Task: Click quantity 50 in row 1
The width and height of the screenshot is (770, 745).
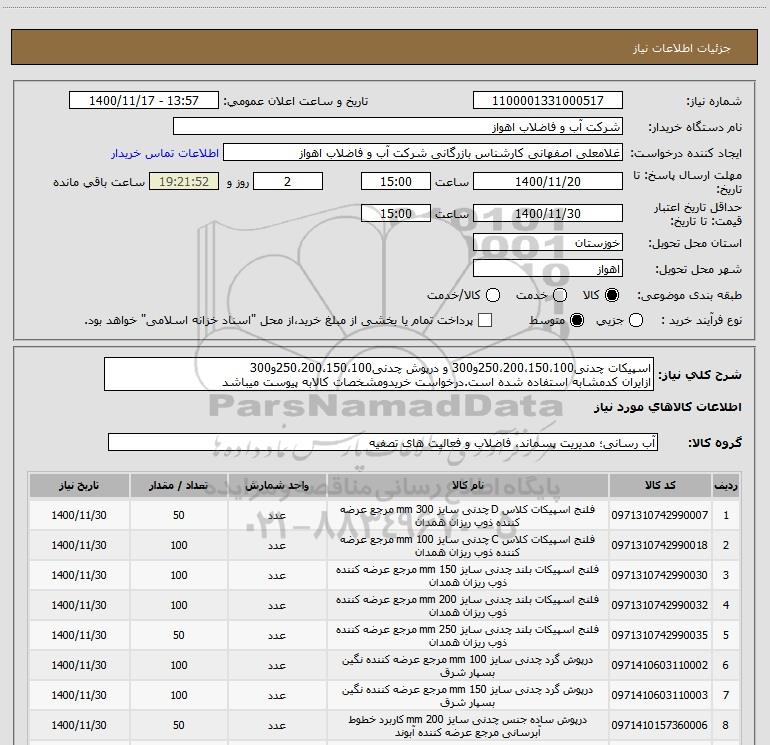Action: click(179, 515)
